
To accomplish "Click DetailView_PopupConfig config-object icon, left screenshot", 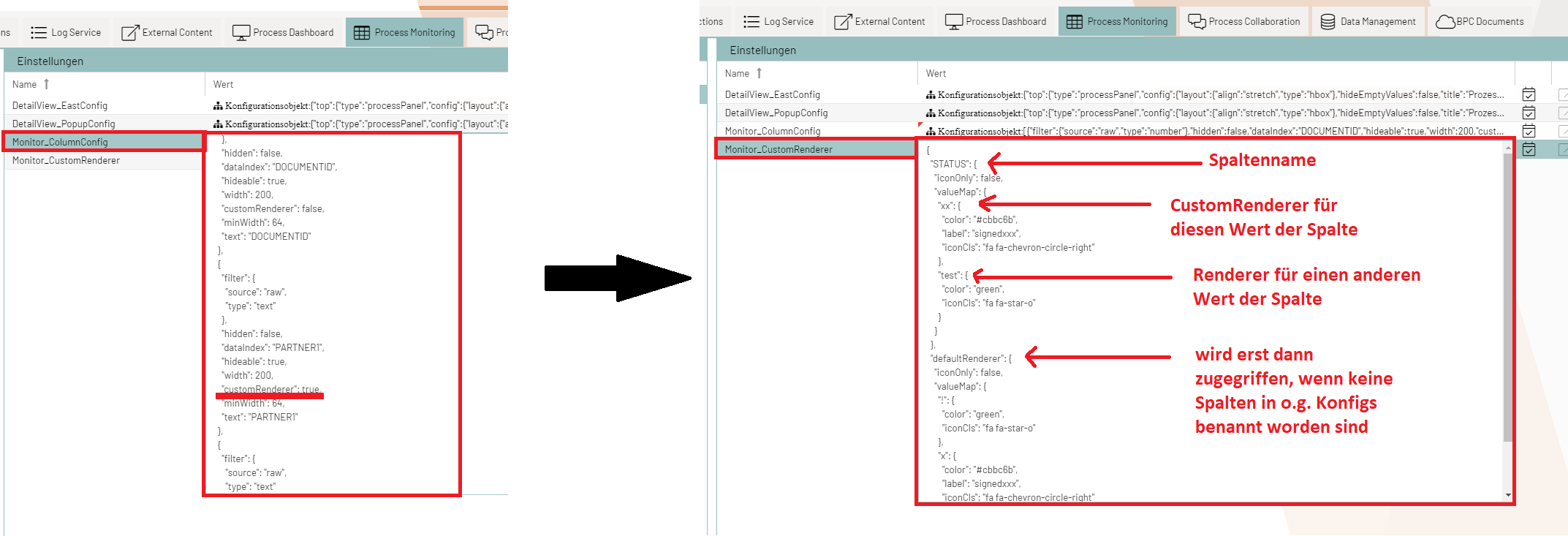I will point(218,124).
